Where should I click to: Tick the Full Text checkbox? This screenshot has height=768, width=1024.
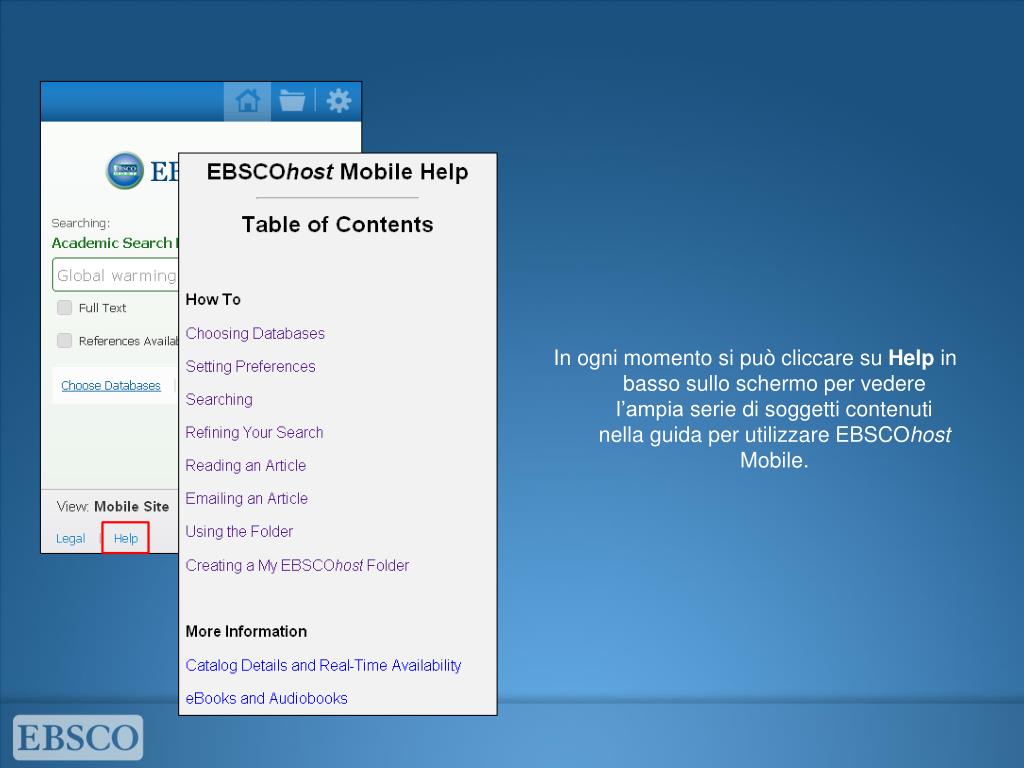(64, 308)
